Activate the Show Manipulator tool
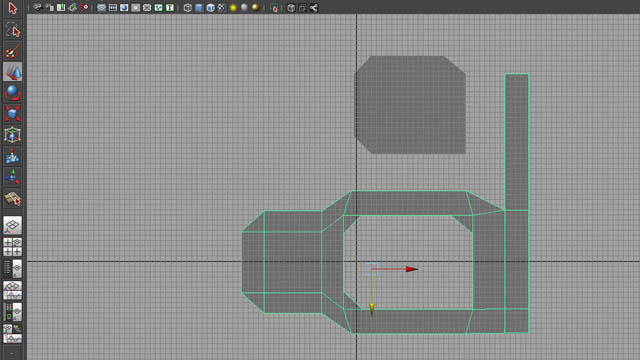Screen dimensions: 640x360 (12, 177)
